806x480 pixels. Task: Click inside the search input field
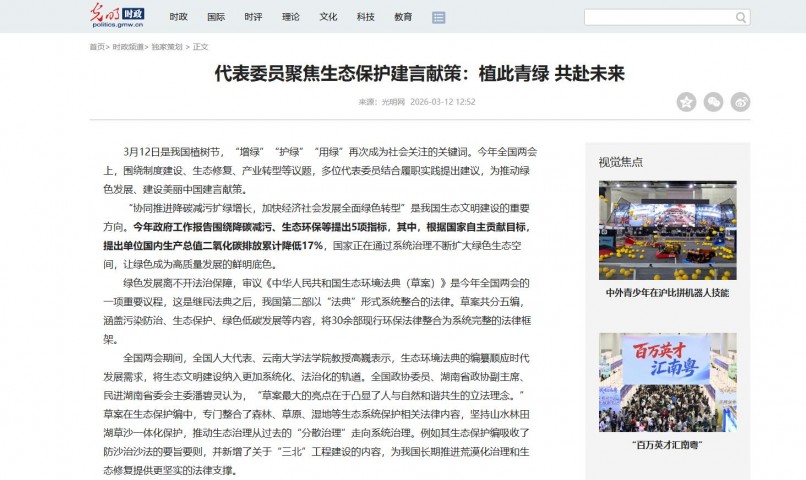tap(658, 17)
